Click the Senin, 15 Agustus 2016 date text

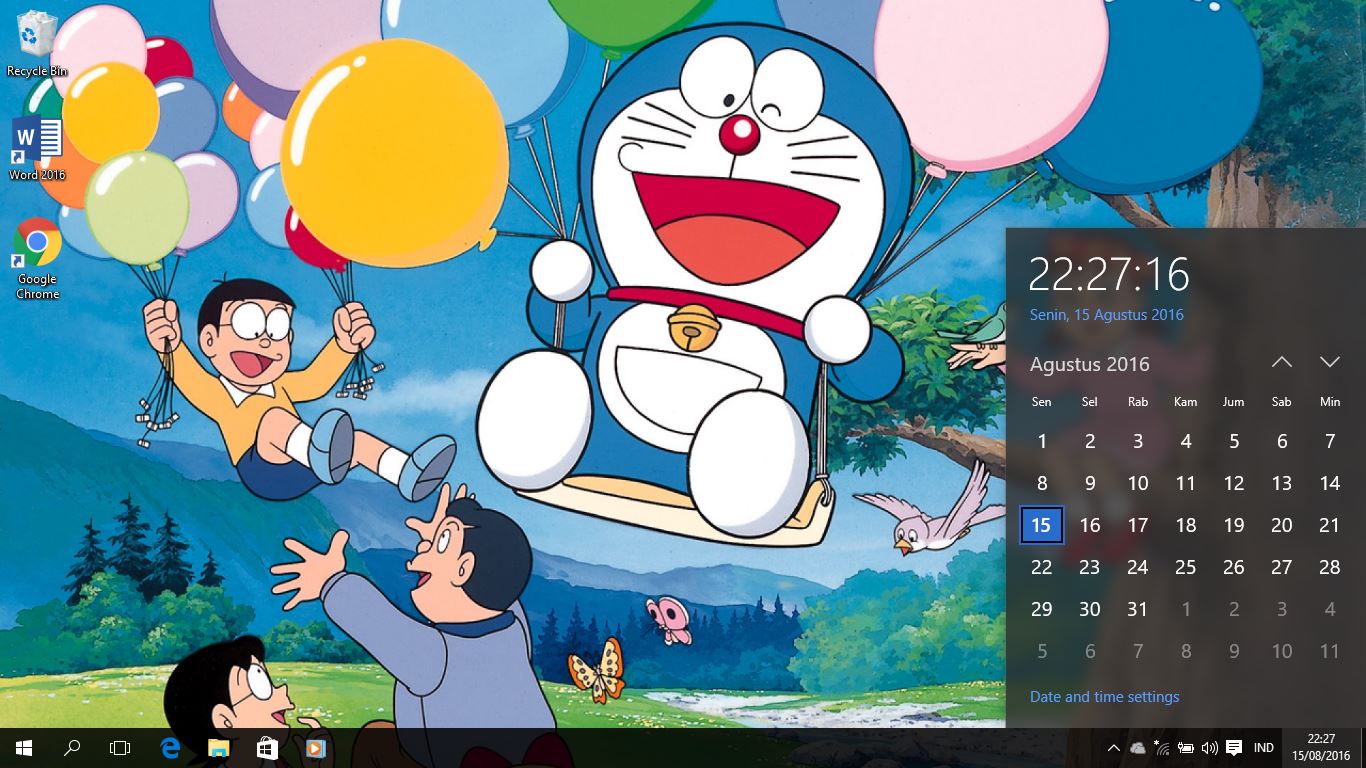1107,314
